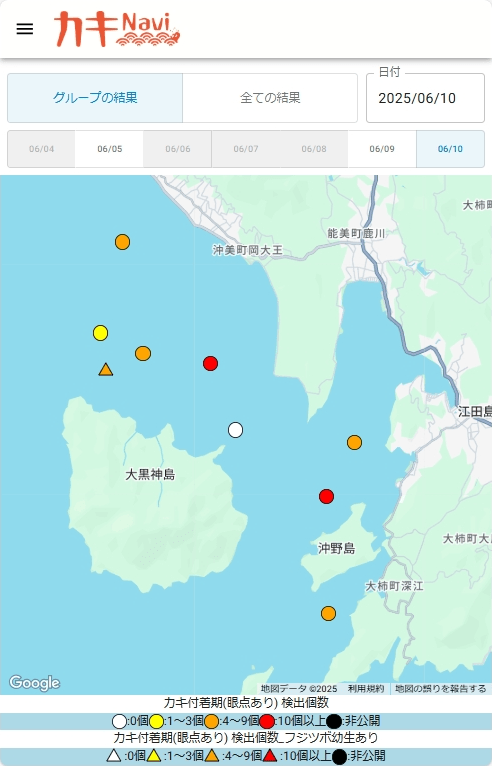
Task: Open 地図の誤りを報告する link
Action: point(440,688)
